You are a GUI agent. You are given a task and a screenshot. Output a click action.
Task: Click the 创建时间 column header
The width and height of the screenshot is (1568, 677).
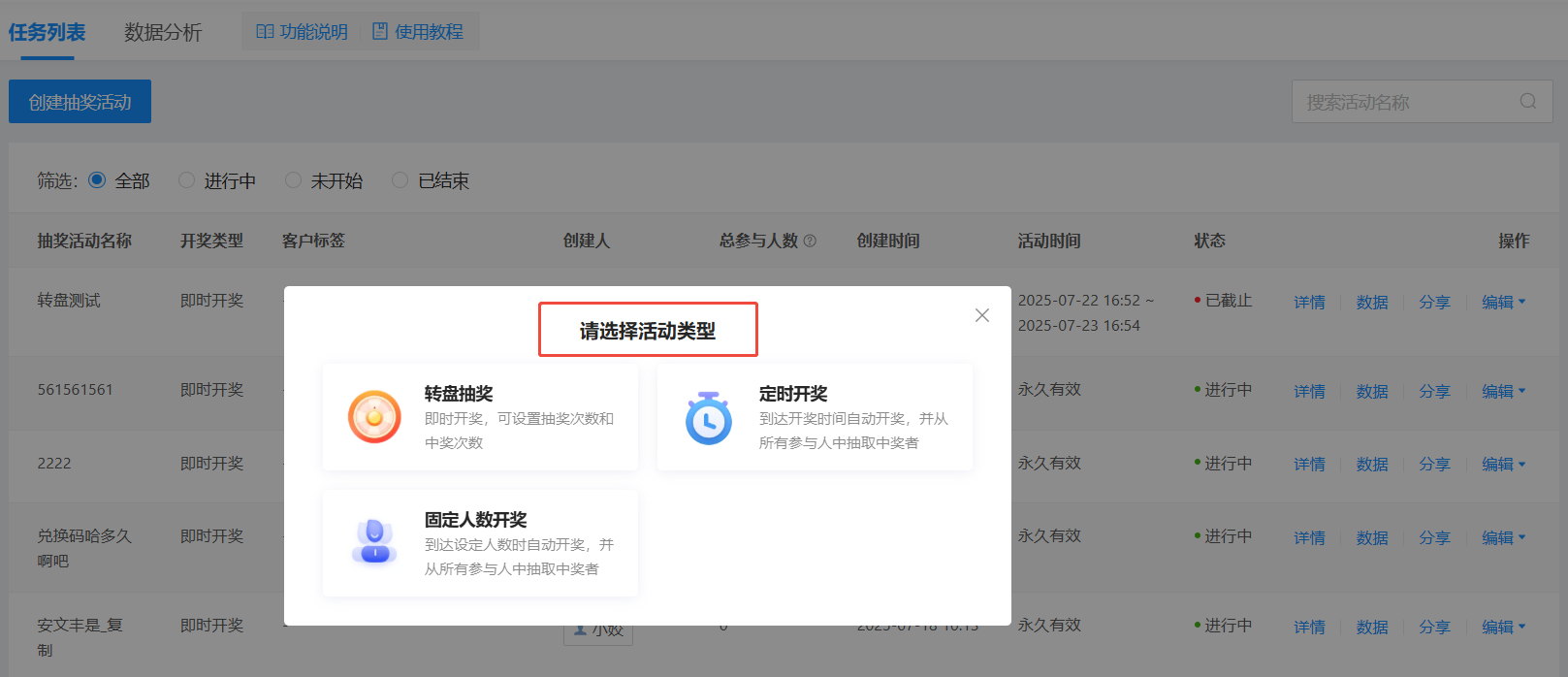888,241
